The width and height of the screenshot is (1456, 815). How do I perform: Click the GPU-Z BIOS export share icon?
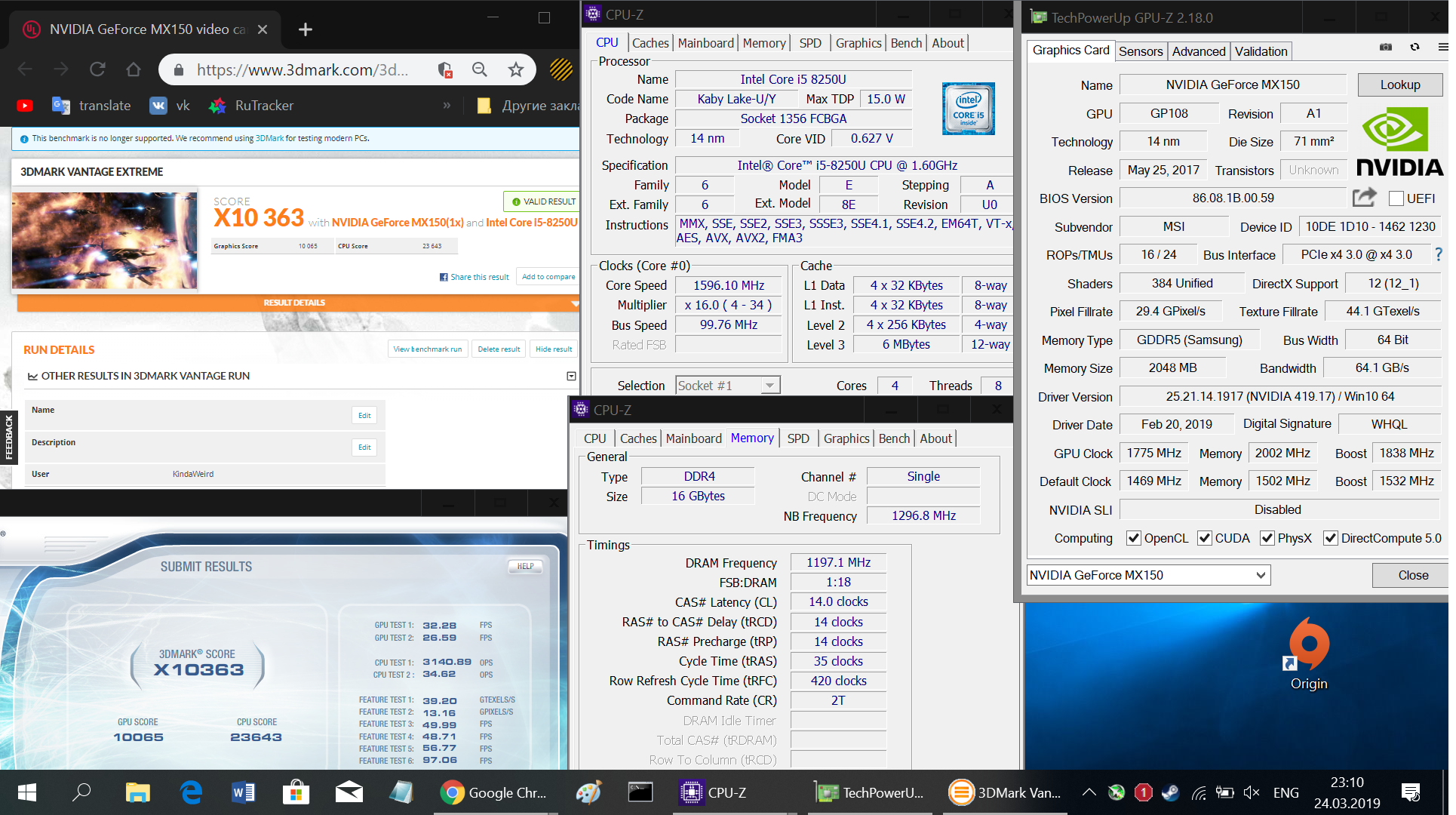pos(1365,198)
